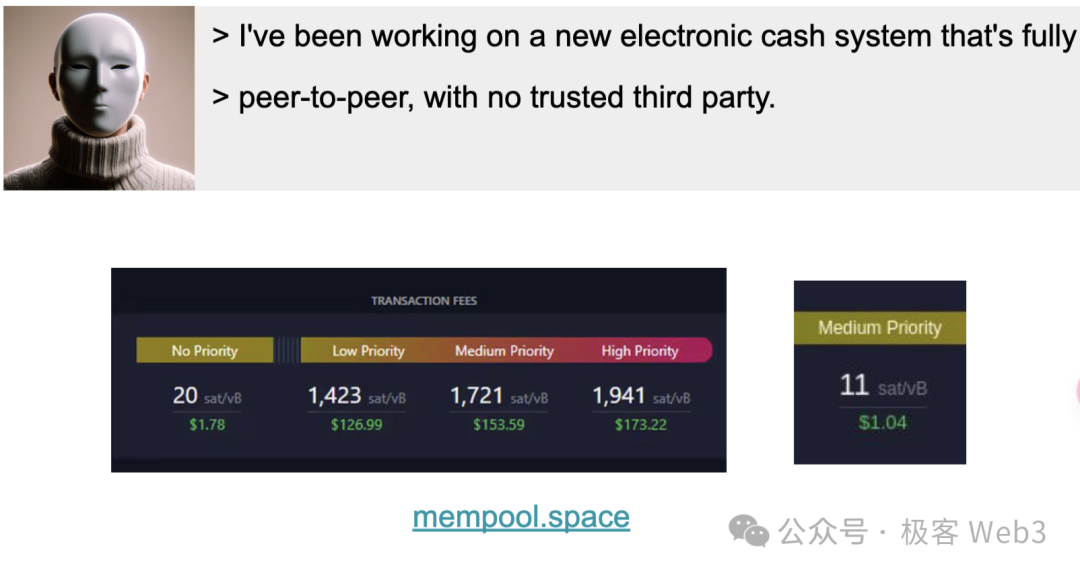Click the 1,941 sat/vB fee rate

641,396
